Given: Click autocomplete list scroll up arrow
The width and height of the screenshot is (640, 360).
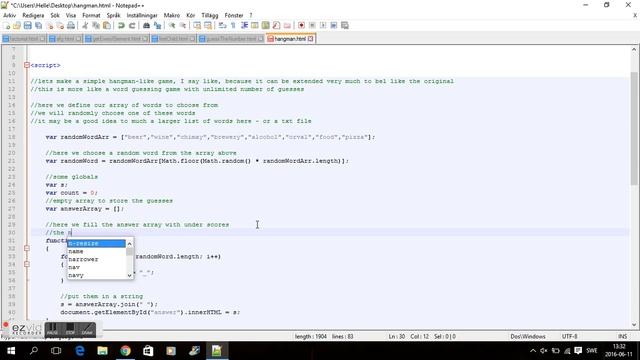Looking at the screenshot, I should coord(130,244).
